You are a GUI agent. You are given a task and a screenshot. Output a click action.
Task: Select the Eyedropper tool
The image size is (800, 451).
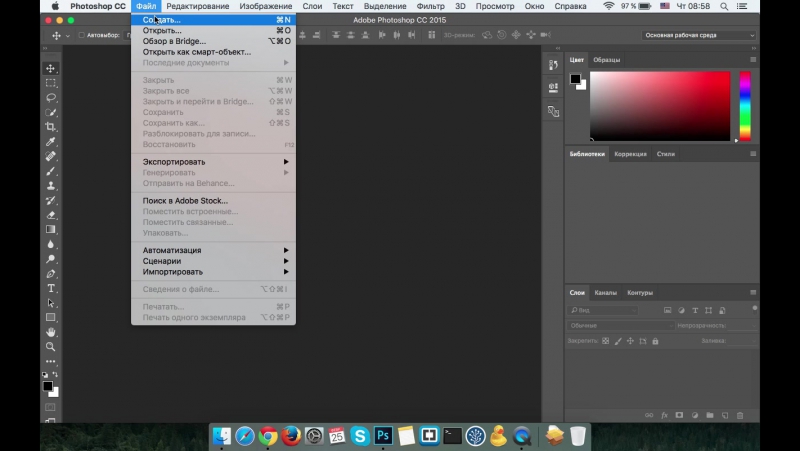pyautogui.click(x=51, y=141)
